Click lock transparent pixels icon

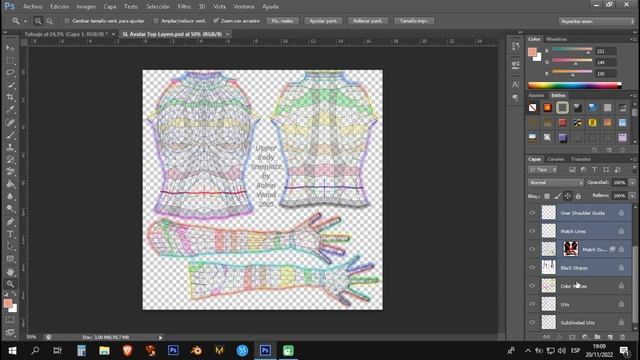[x=547, y=196]
